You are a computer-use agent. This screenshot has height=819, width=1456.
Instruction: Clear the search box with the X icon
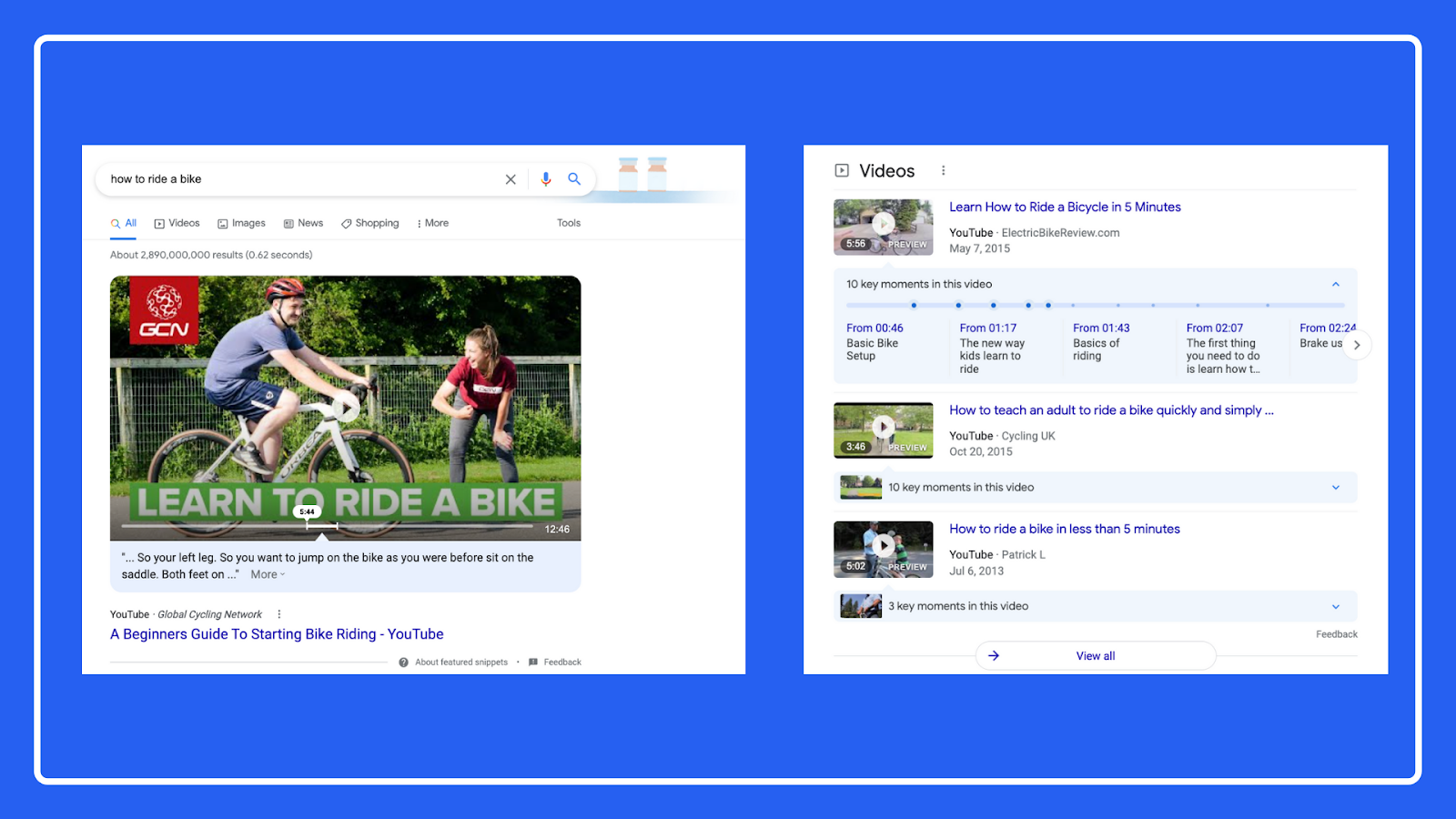[511, 179]
